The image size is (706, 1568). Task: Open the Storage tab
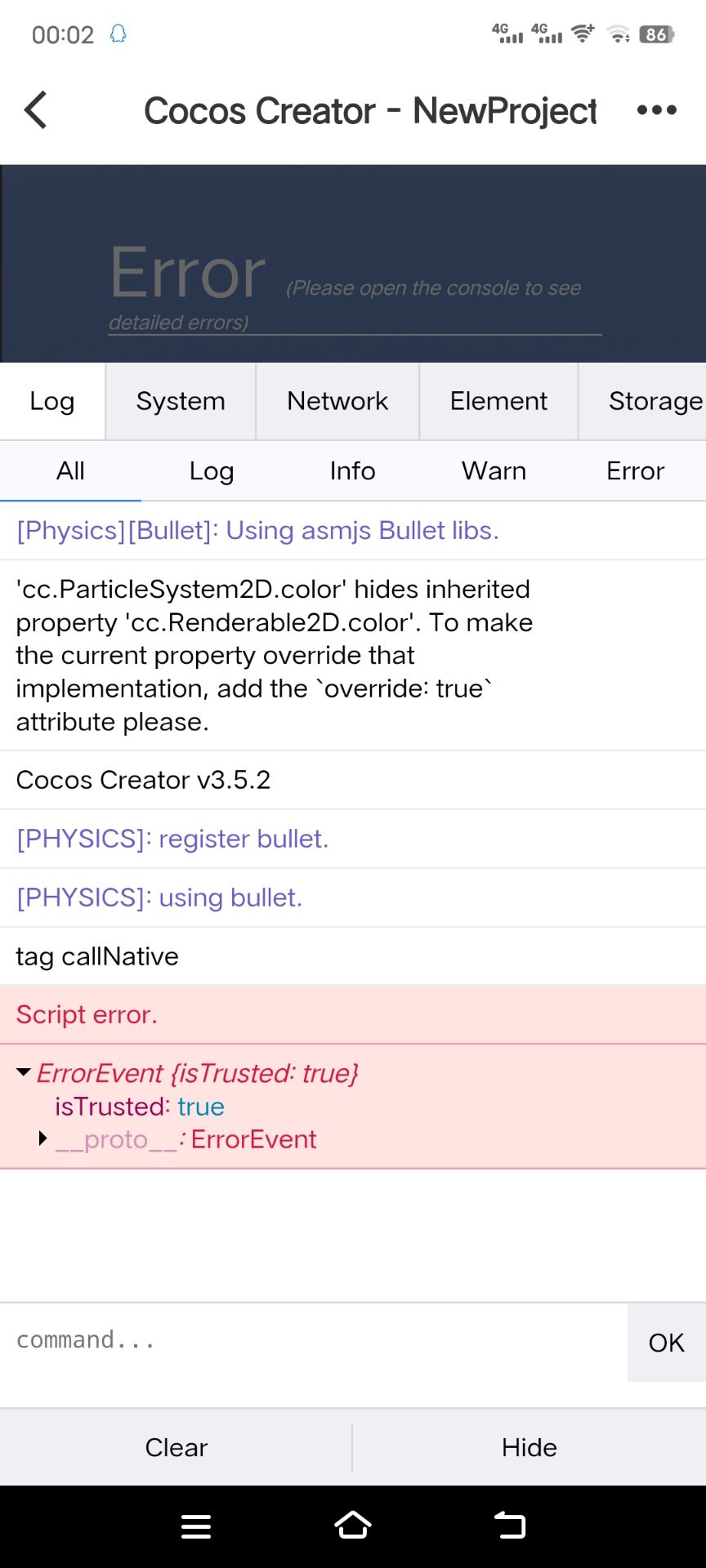(654, 401)
